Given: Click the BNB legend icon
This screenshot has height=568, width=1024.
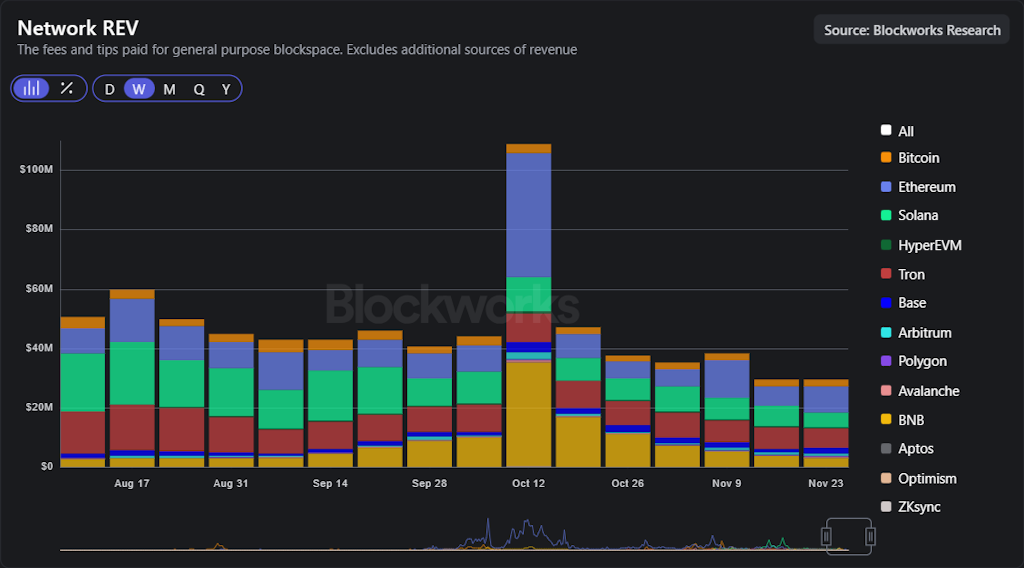Looking at the screenshot, I should pos(886,420).
